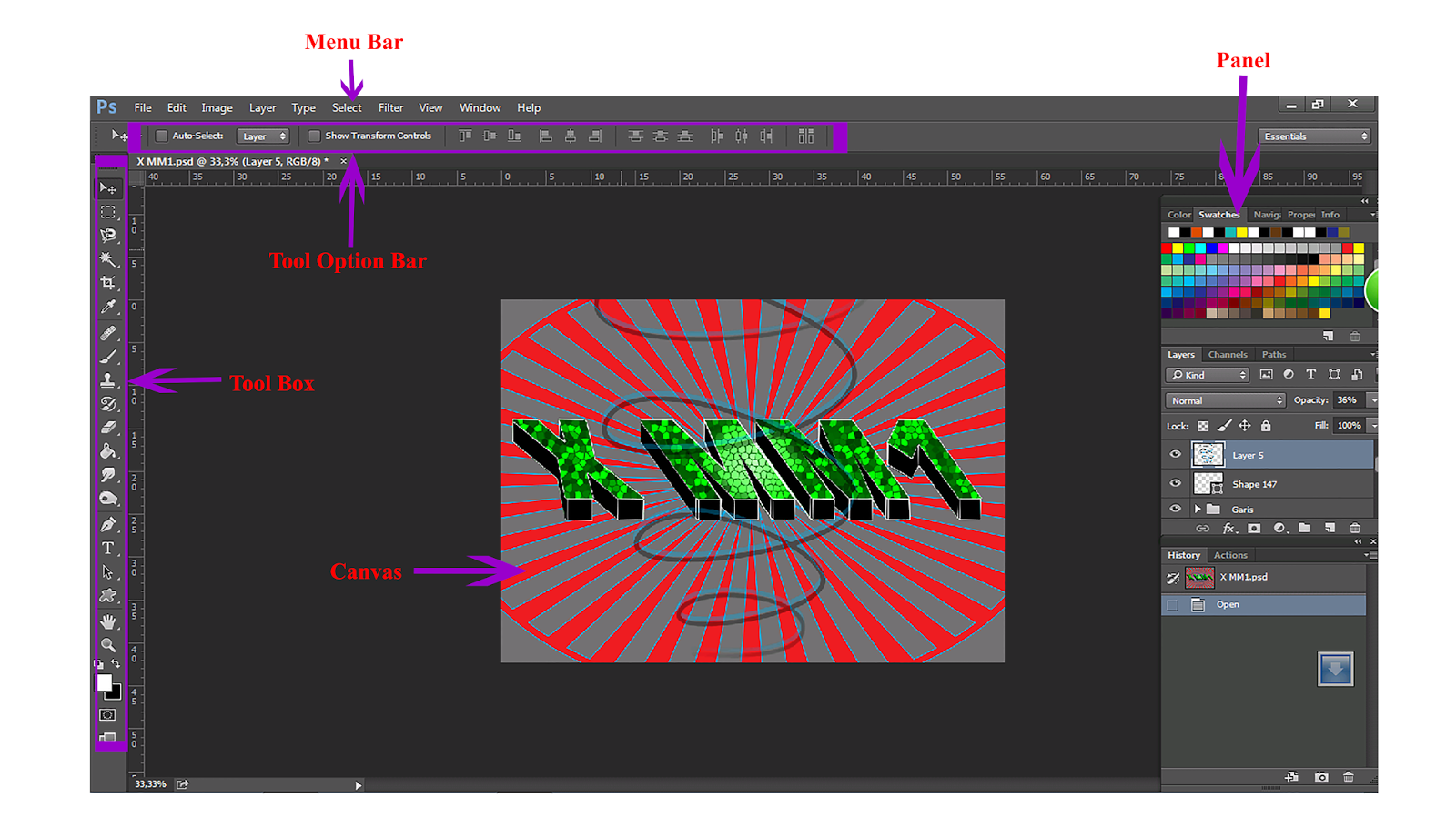This screenshot has width=1456, height=818.
Task: Toggle Lock position
Action: pos(1245,426)
